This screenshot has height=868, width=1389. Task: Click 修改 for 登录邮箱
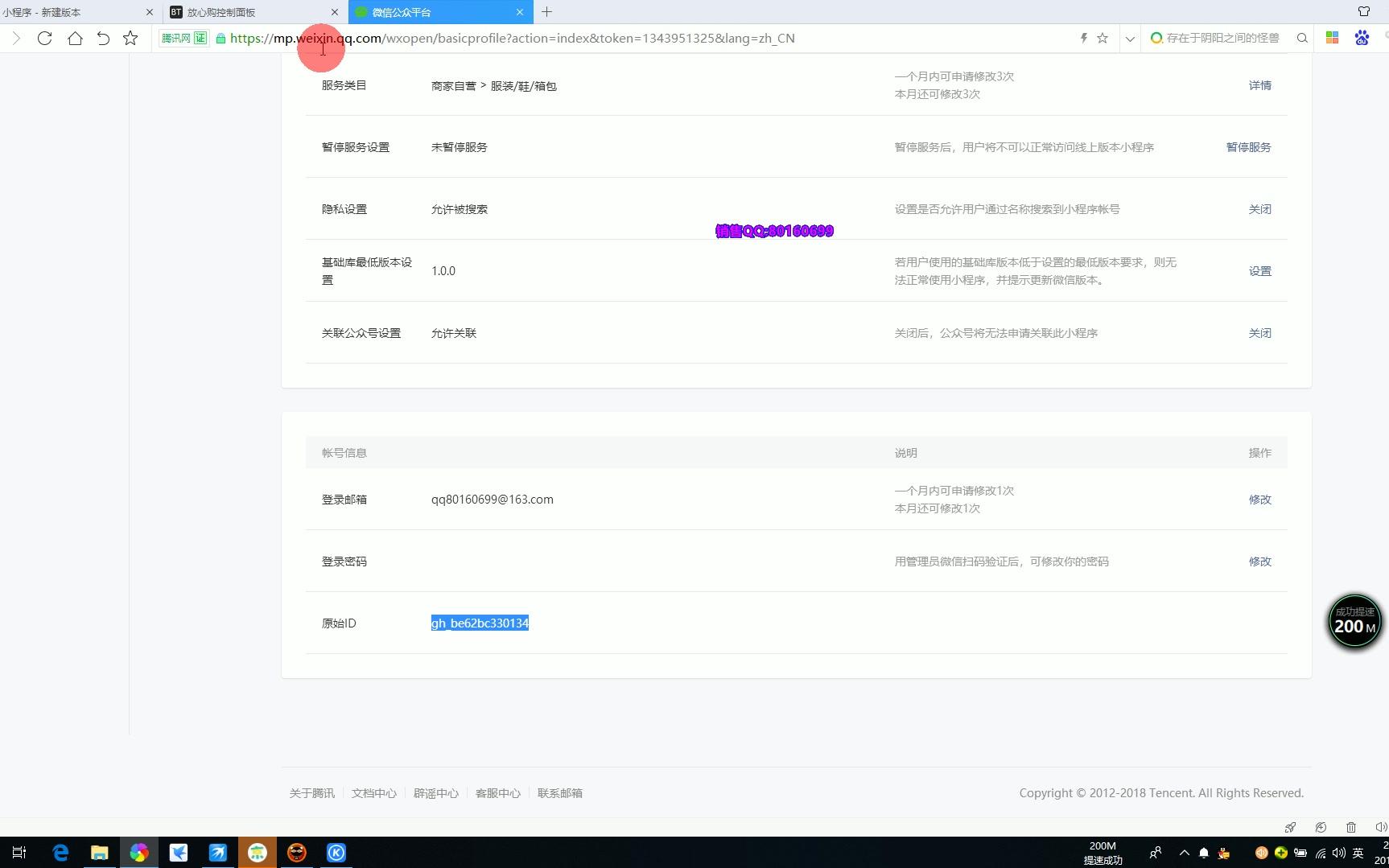pyautogui.click(x=1259, y=500)
